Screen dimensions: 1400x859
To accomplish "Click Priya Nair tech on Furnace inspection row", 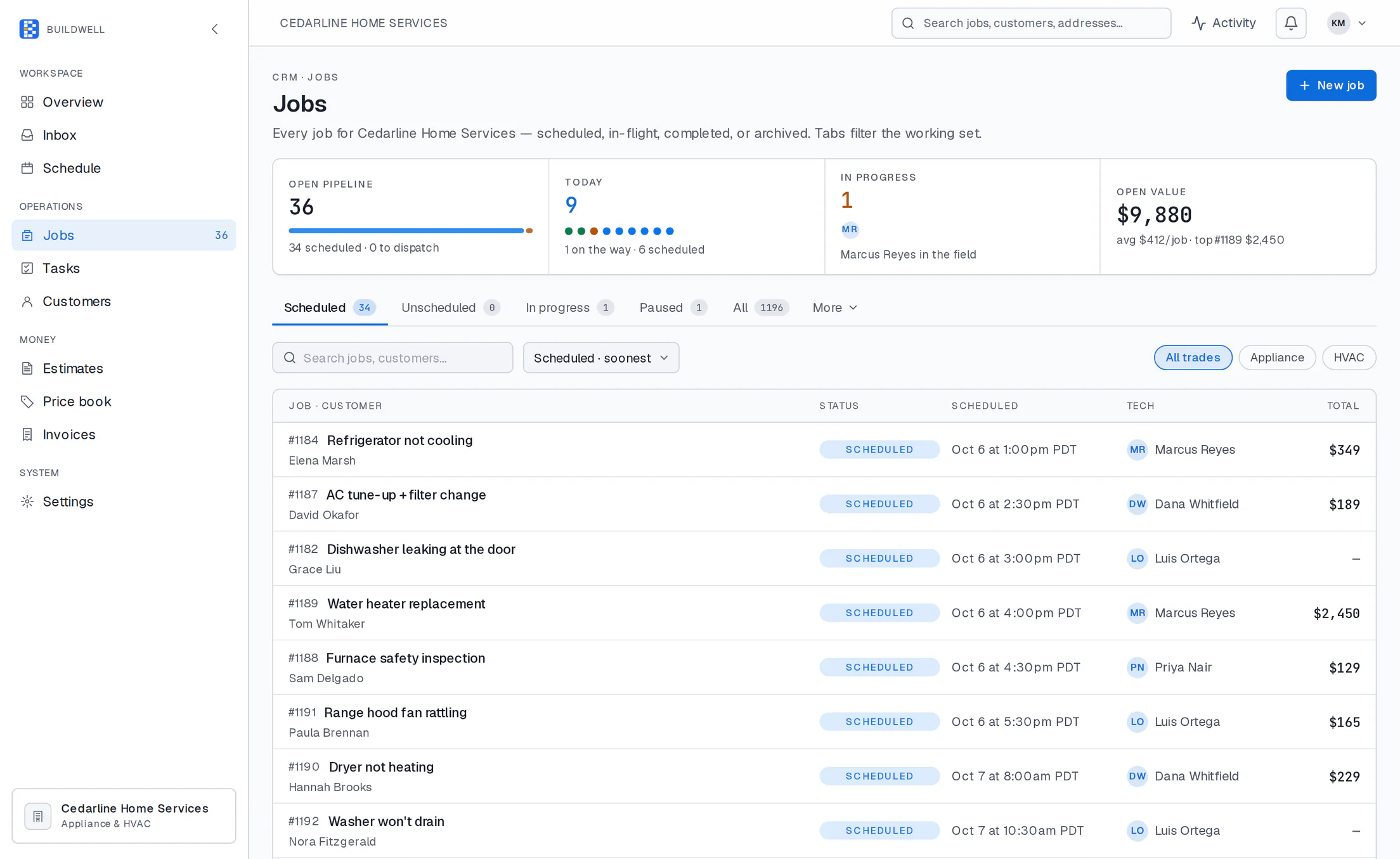I will [1169, 668].
